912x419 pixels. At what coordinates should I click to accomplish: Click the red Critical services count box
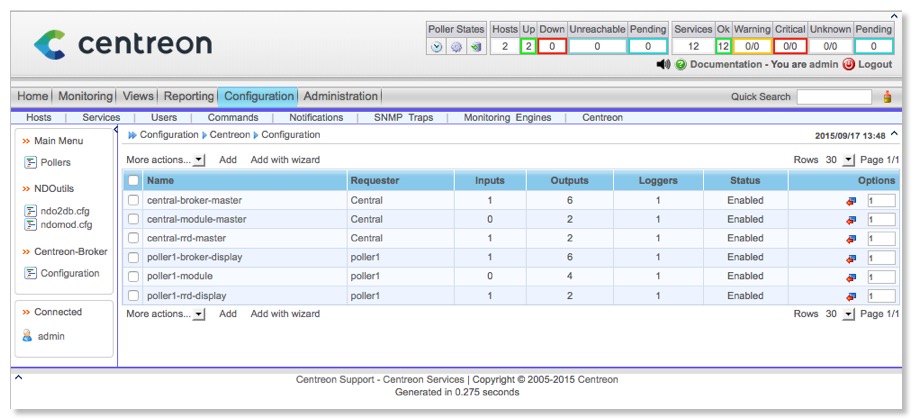point(790,47)
